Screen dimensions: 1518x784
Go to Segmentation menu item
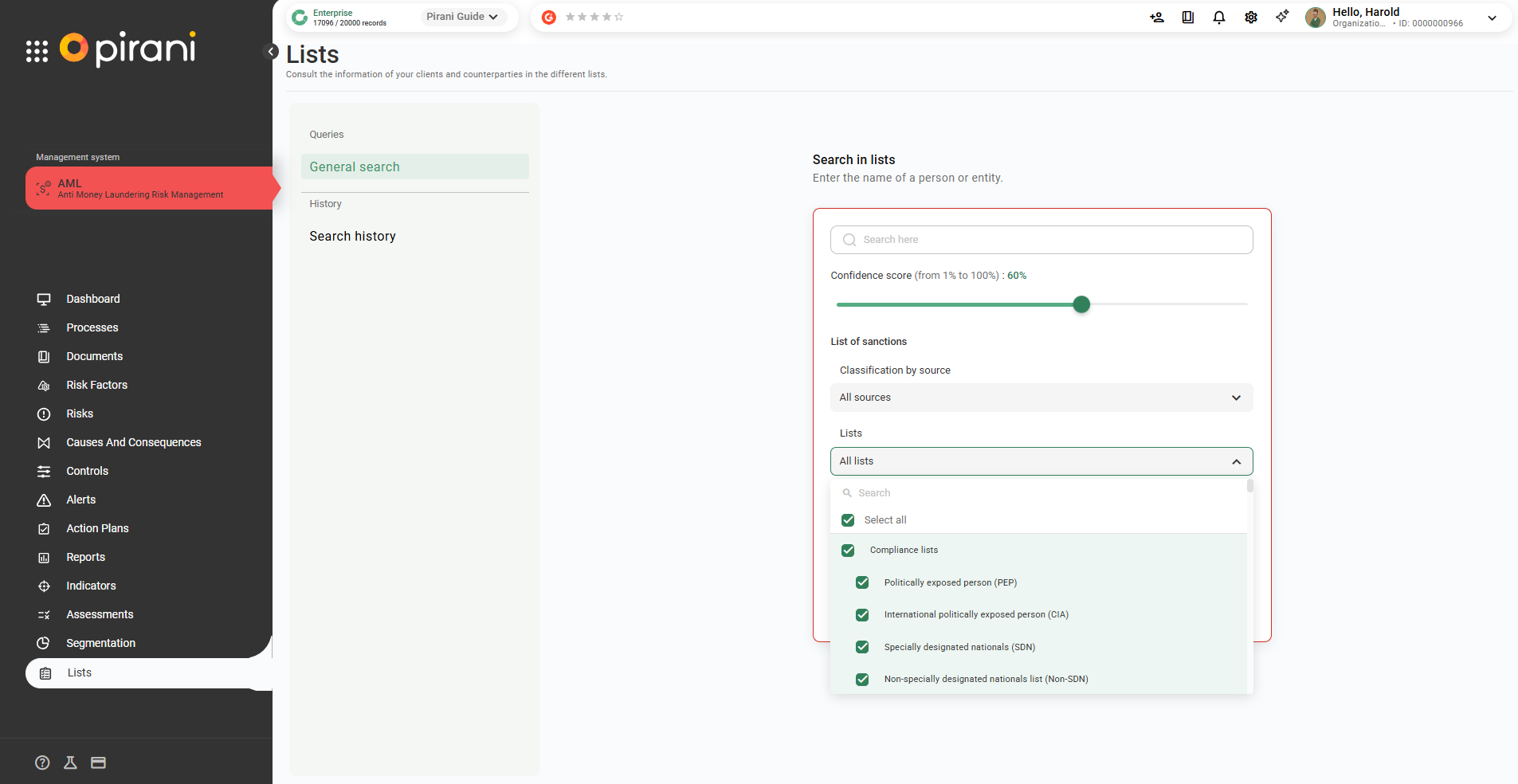pyautogui.click(x=100, y=643)
